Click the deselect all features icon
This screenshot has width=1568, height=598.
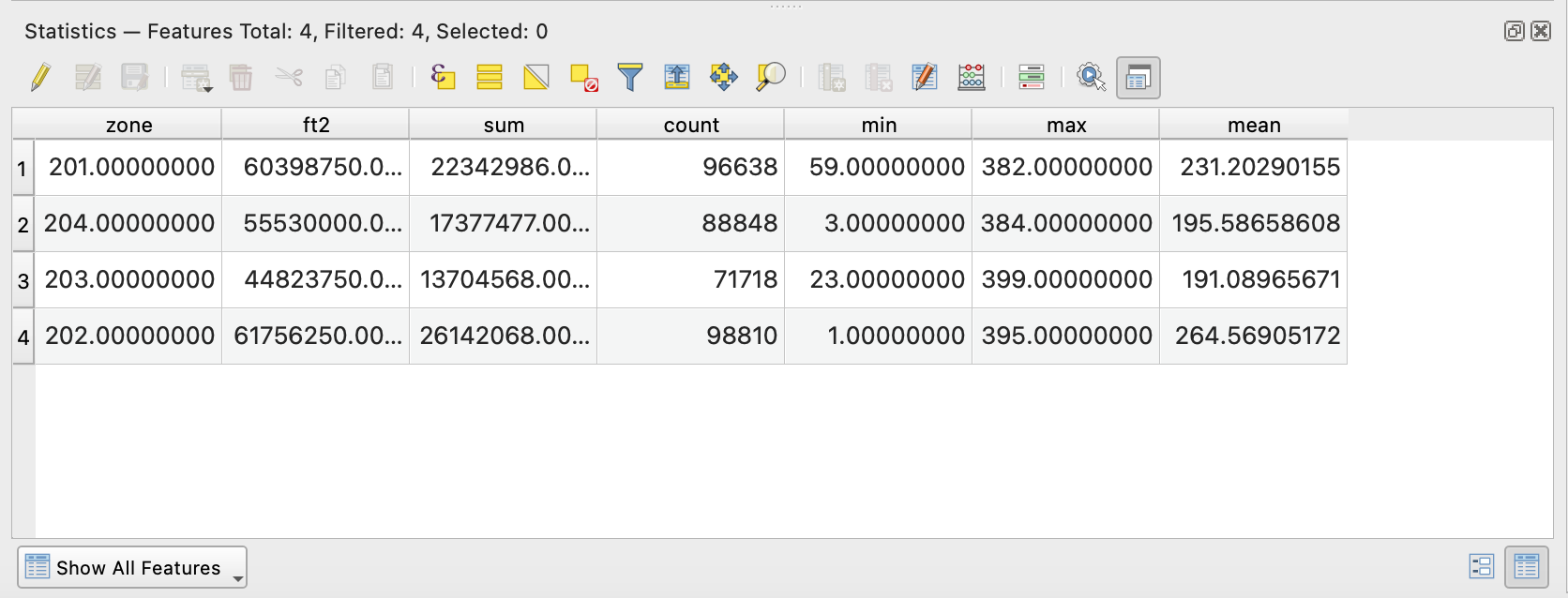pyautogui.click(x=583, y=77)
